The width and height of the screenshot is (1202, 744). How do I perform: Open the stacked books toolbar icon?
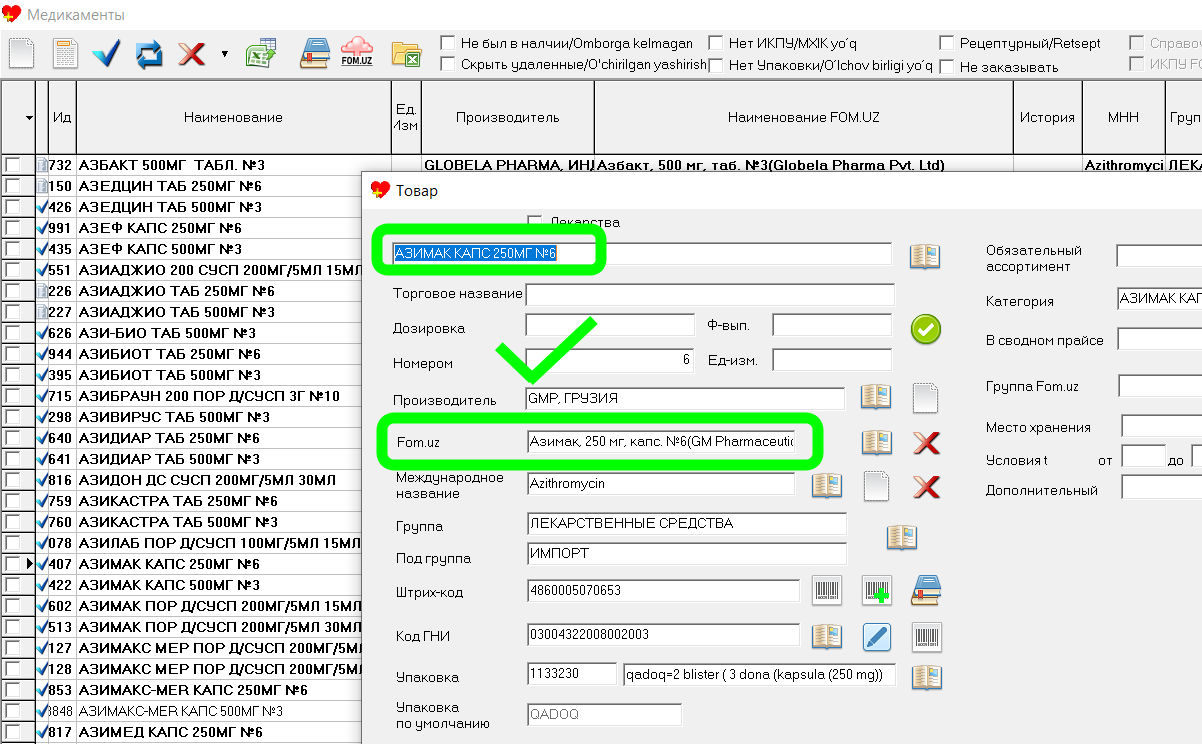click(315, 52)
